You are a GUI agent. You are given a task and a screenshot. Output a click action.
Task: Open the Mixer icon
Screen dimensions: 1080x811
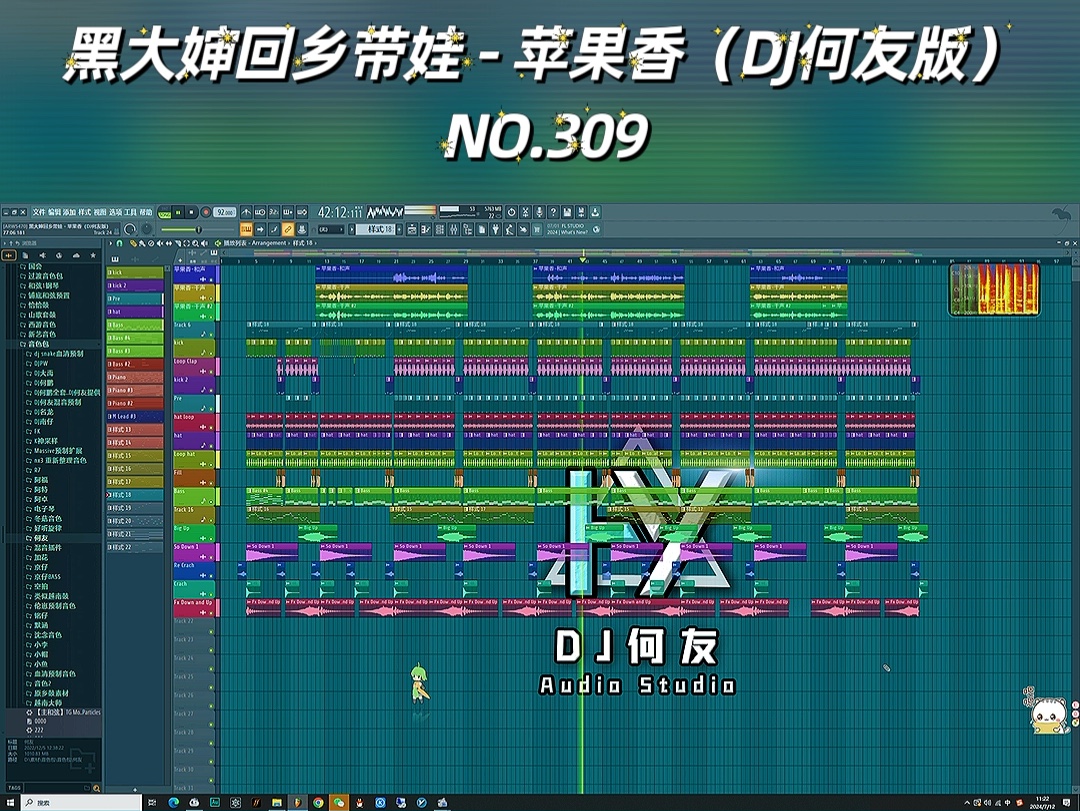(453, 229)
